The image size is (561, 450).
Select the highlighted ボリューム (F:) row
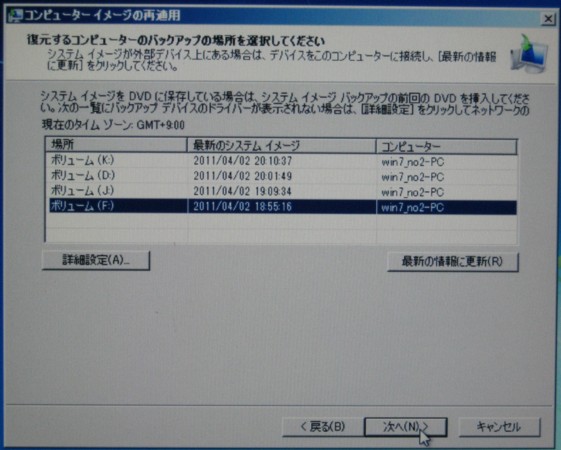(282, 206)
